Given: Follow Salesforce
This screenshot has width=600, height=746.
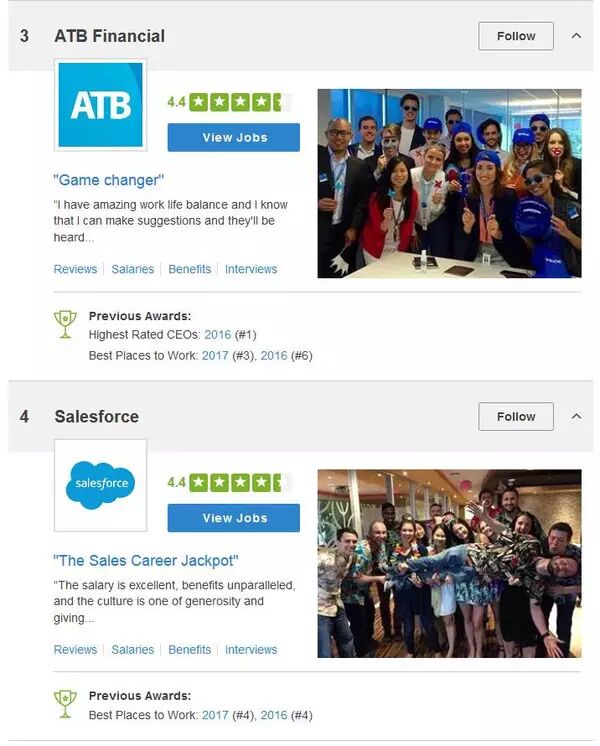Looking at the screenshot, I should (x=516, y=417).
